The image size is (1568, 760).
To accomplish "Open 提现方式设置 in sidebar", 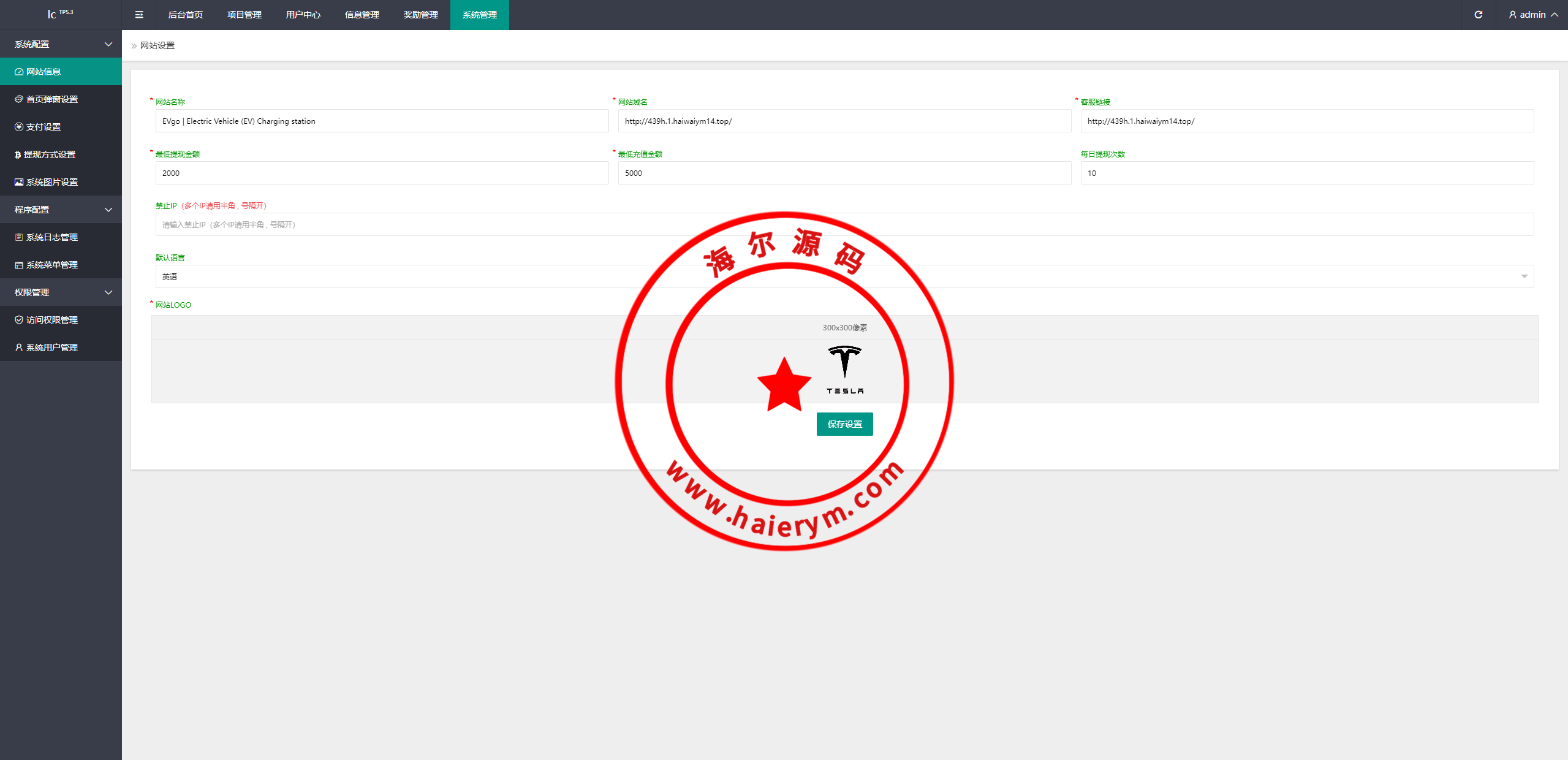I will [61, 154].
